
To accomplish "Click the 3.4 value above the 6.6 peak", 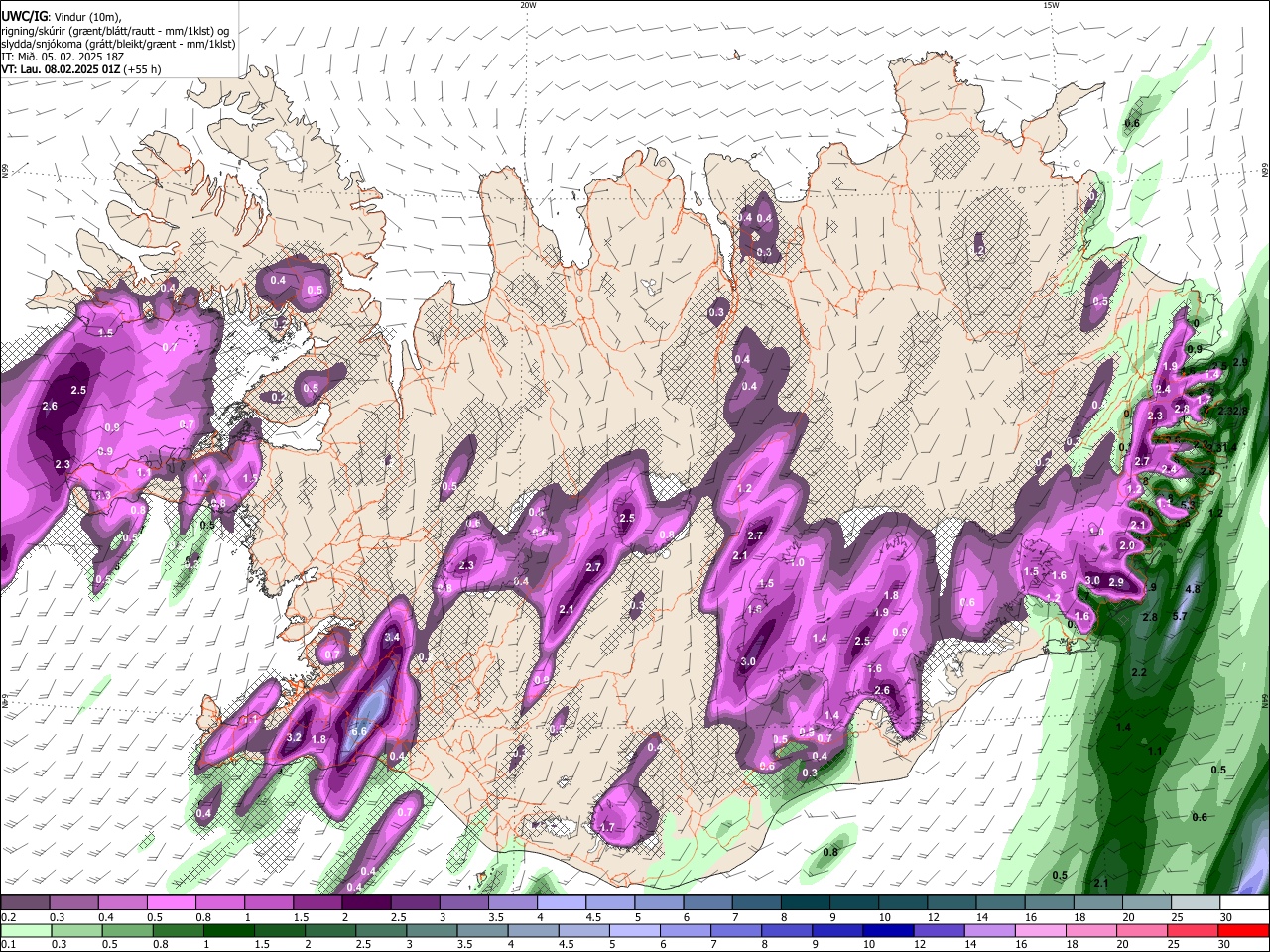I will [391, 637].
